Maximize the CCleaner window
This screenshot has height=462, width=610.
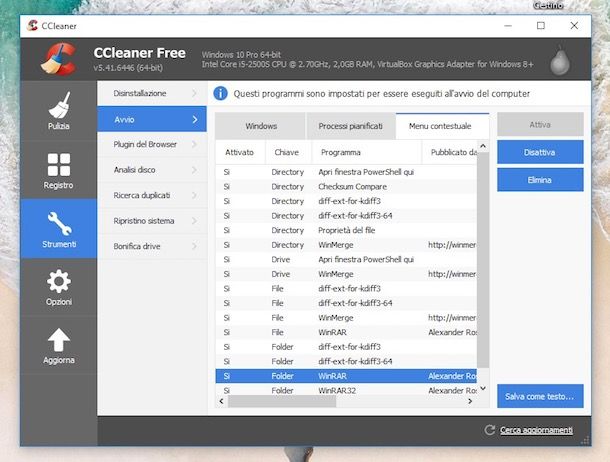[541, 26]
